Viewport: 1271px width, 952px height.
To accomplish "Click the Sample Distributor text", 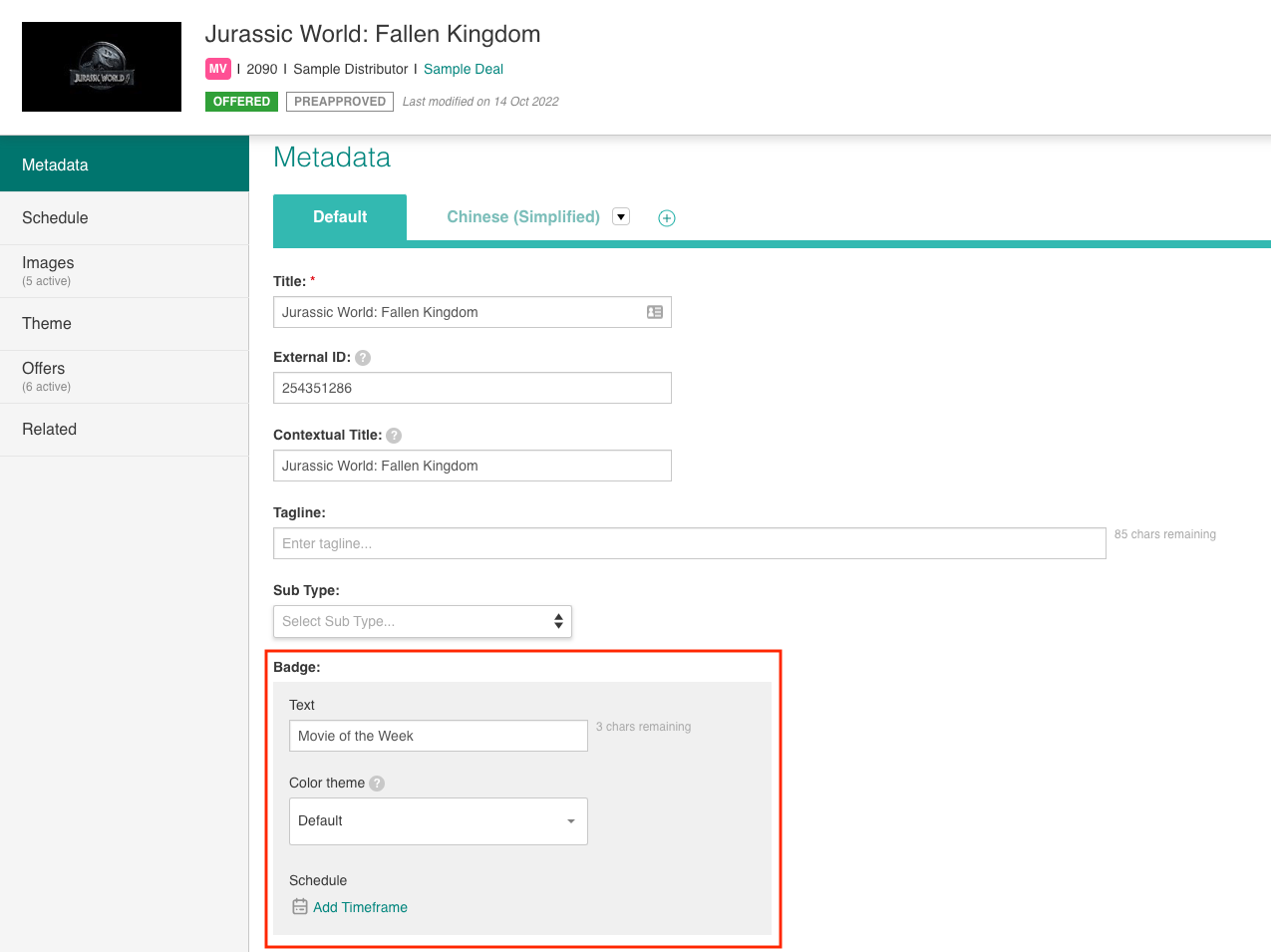I will pyautogui.click(x=351, y=69).
